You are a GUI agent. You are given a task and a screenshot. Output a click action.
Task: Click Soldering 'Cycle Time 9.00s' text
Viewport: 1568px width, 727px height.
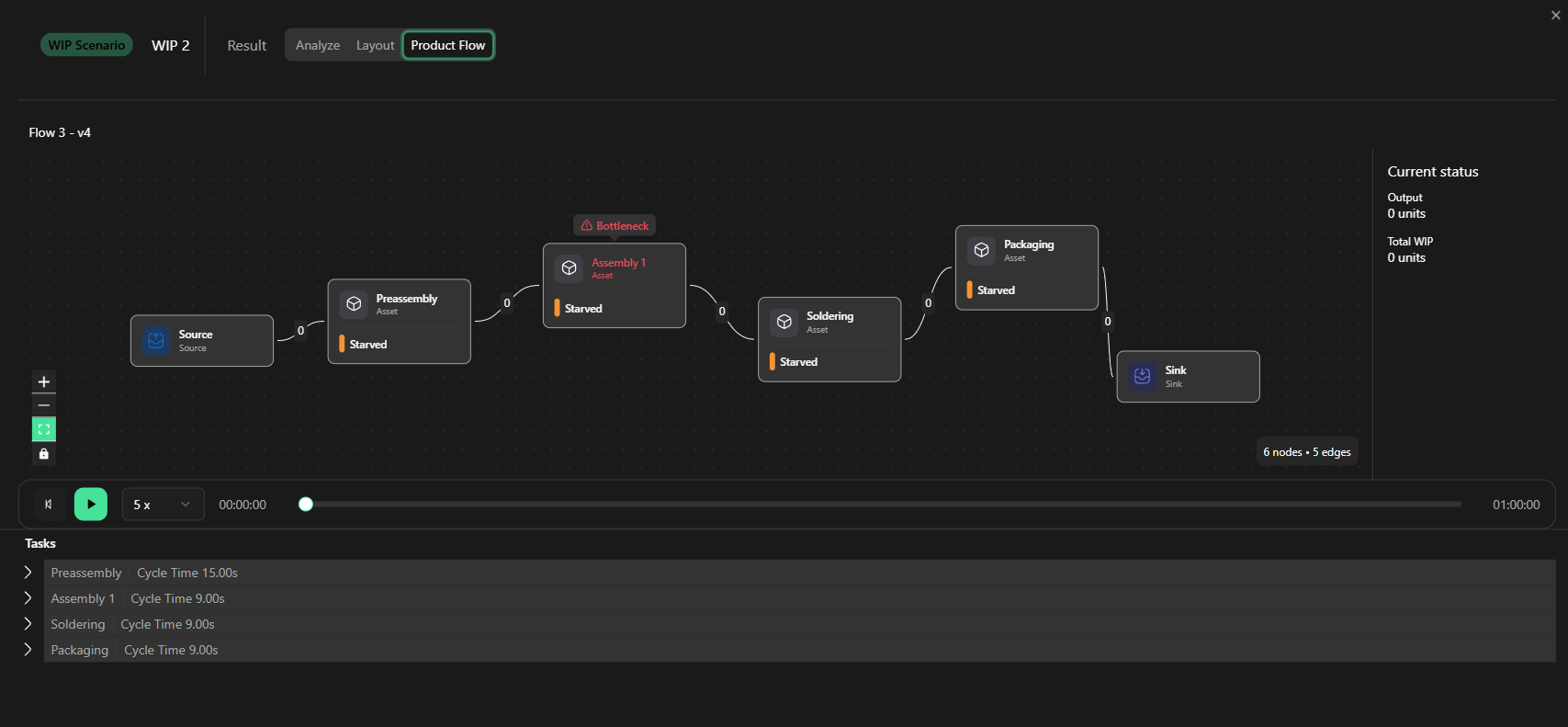click(167, 624)
